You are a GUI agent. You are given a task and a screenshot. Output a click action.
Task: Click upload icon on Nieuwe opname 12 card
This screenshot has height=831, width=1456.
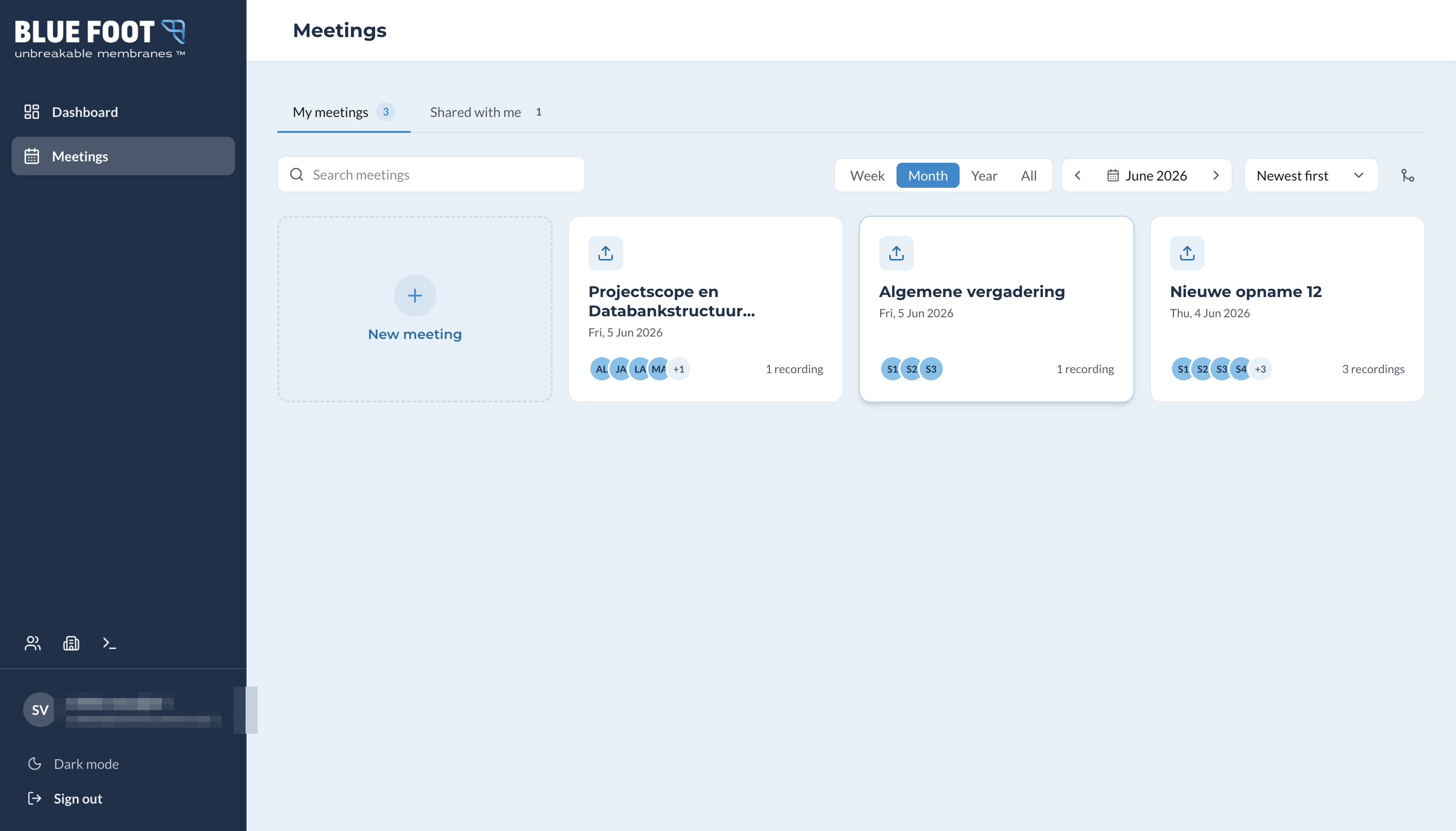pos(1187,253)
